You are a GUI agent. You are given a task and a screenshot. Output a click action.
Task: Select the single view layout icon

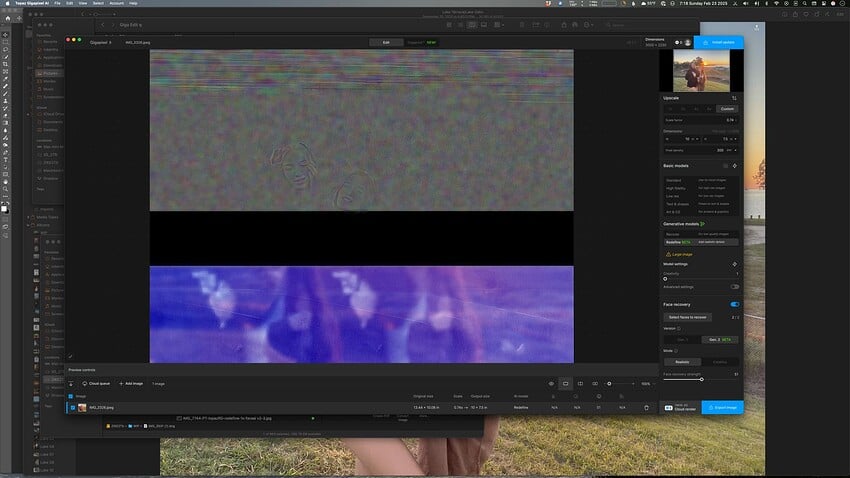(566, 383)
